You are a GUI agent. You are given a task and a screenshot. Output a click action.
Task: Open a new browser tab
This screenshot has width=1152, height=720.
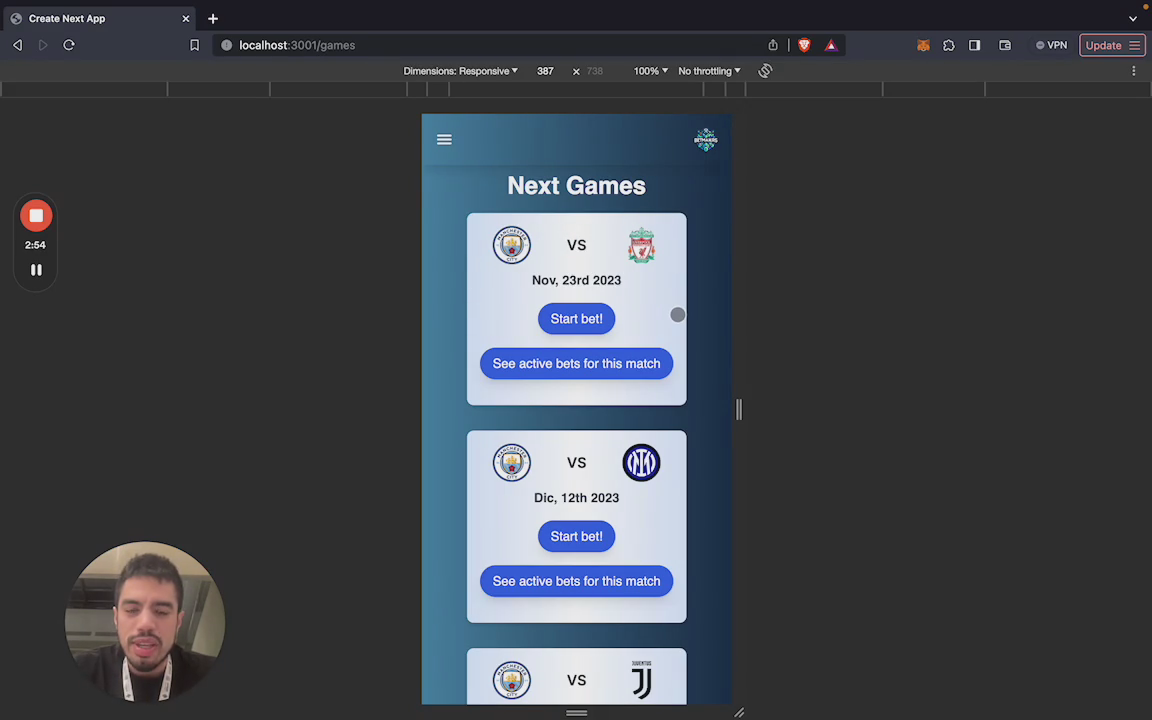pyautogui.click(x=213, y=18)
